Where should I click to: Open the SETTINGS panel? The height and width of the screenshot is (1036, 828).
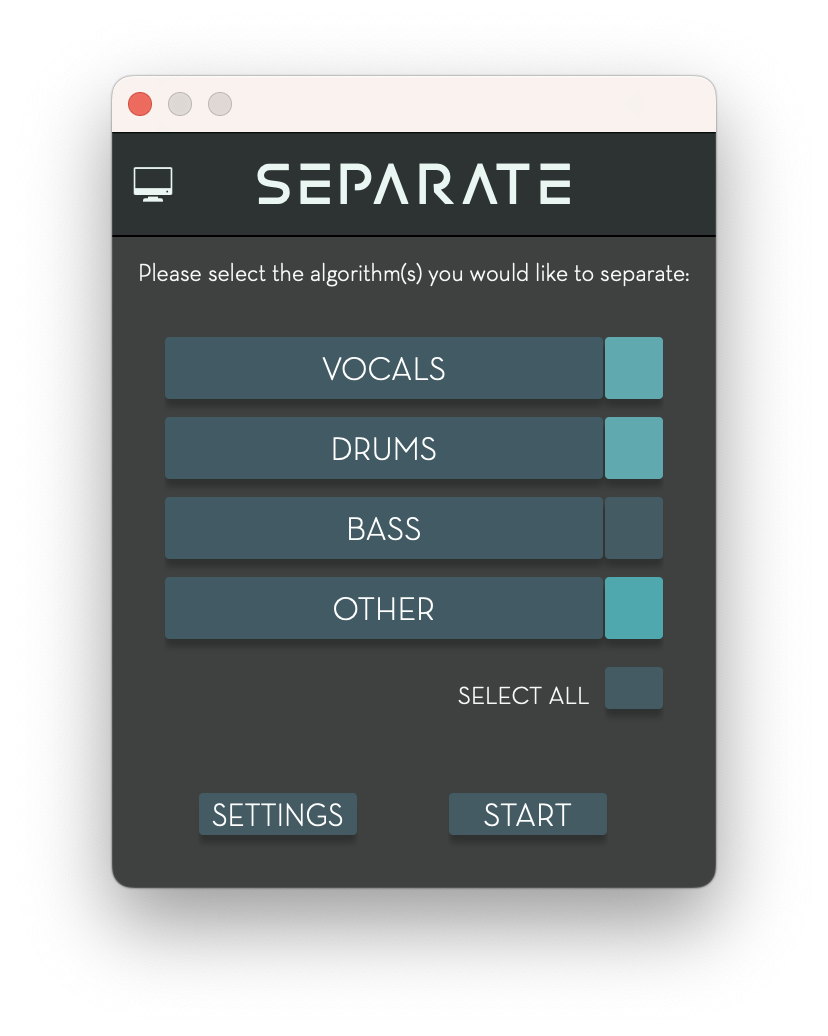[x=278, y=814]
